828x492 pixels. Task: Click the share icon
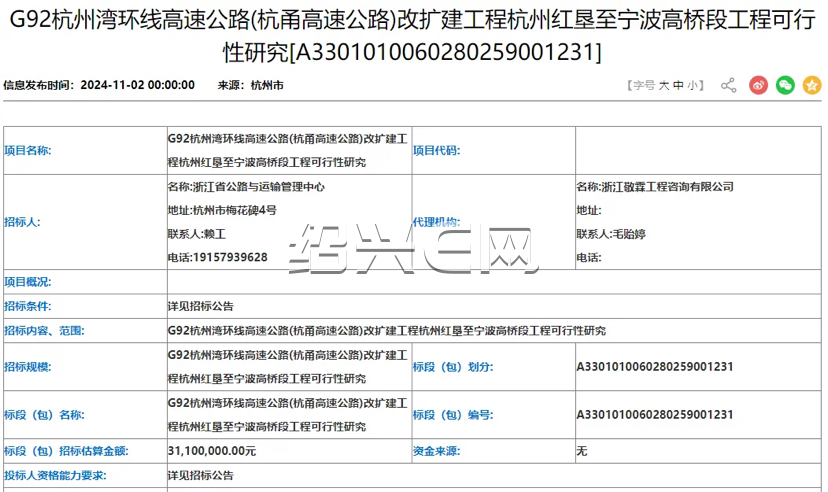729,85
